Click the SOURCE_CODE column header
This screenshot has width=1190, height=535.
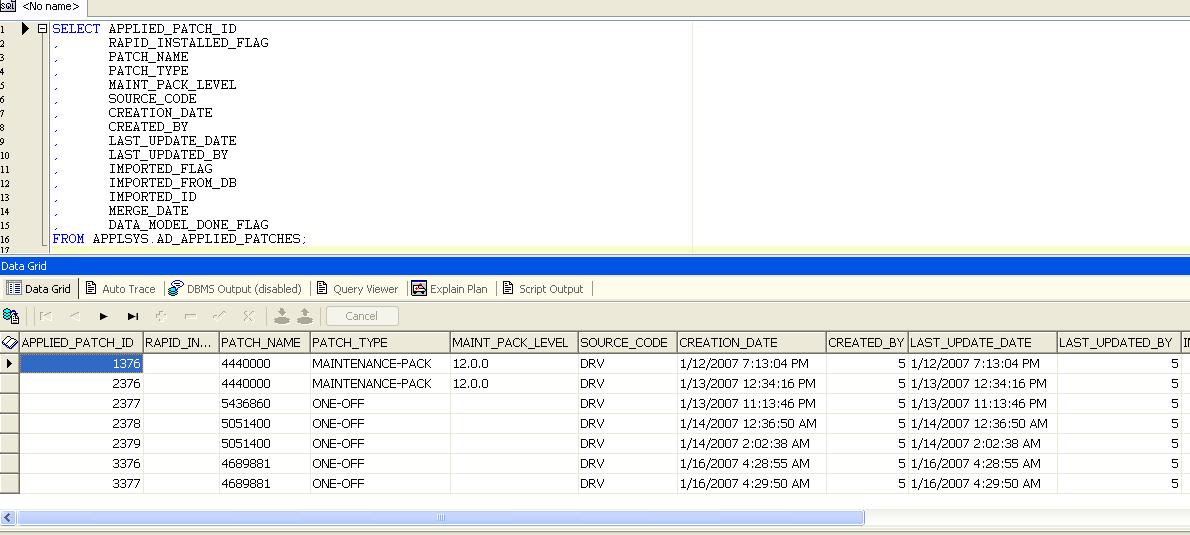tap(627, 342)
